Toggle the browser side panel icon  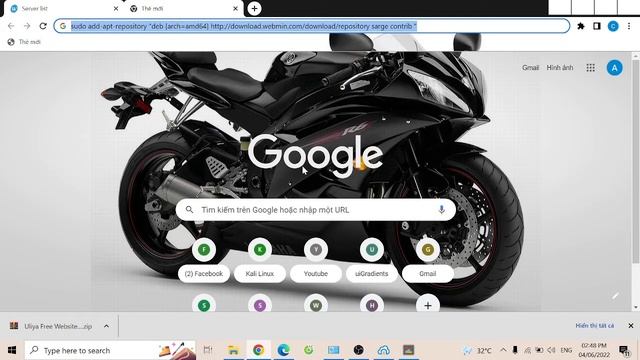click(x=597, y=26)
